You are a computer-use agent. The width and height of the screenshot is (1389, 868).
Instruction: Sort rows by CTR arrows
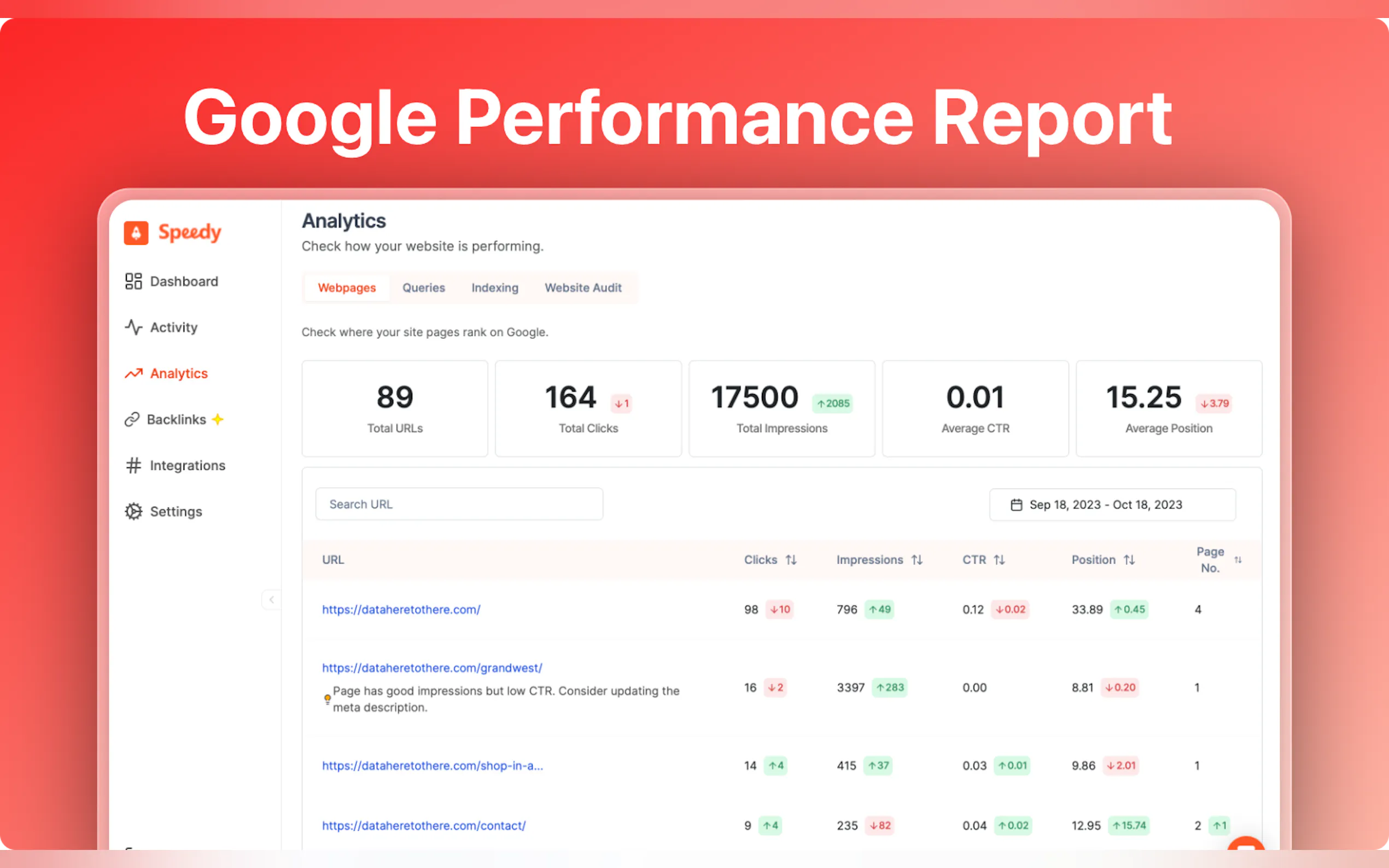click(999, 560)
